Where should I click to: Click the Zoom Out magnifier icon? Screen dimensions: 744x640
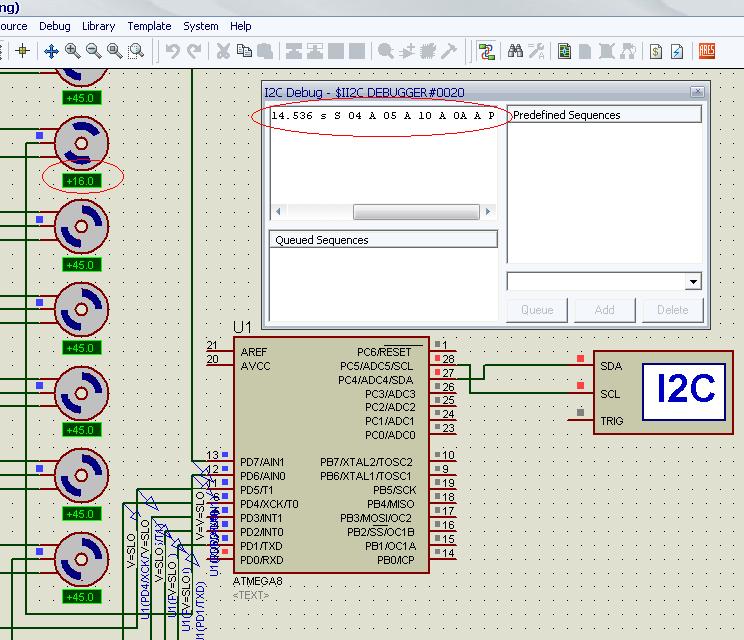pos(94,51)
